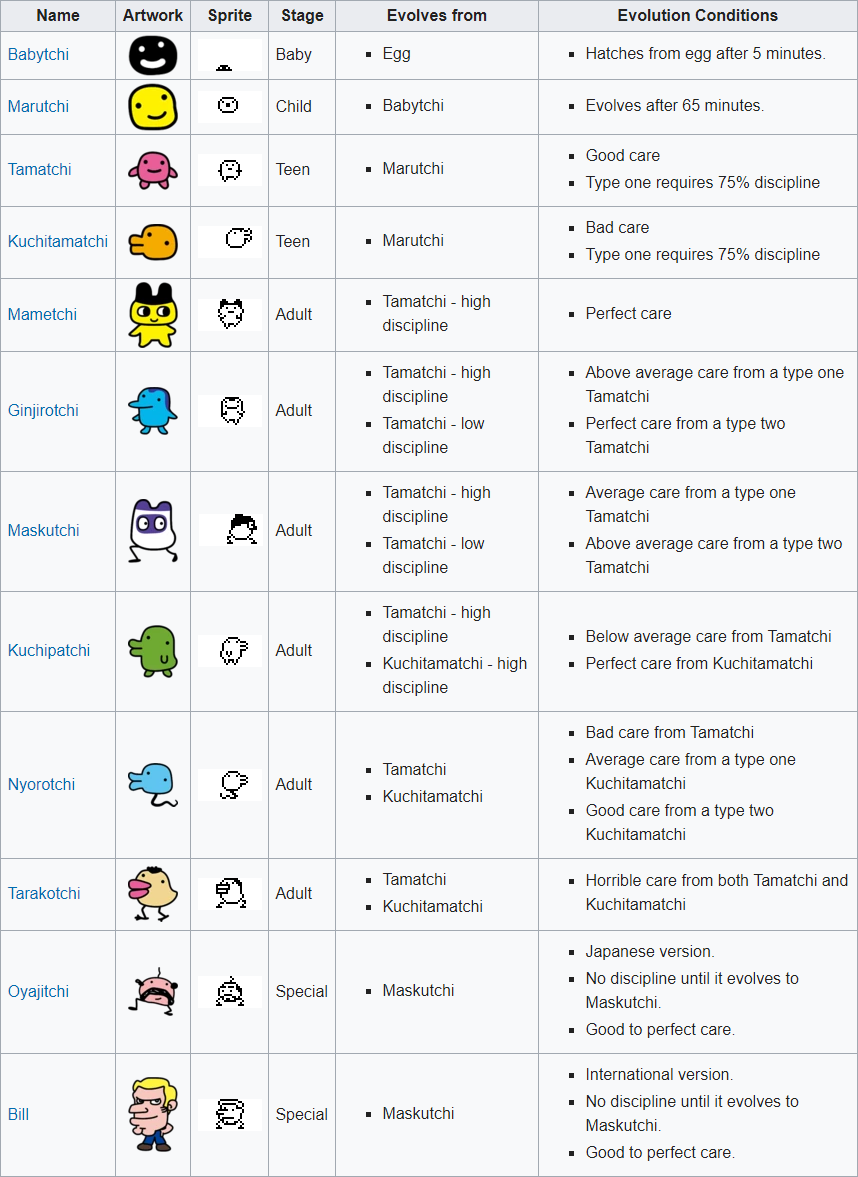This screenshot has height=1177, width=858.
Task: Follow the Mametchi link
Action: (42, 314)
